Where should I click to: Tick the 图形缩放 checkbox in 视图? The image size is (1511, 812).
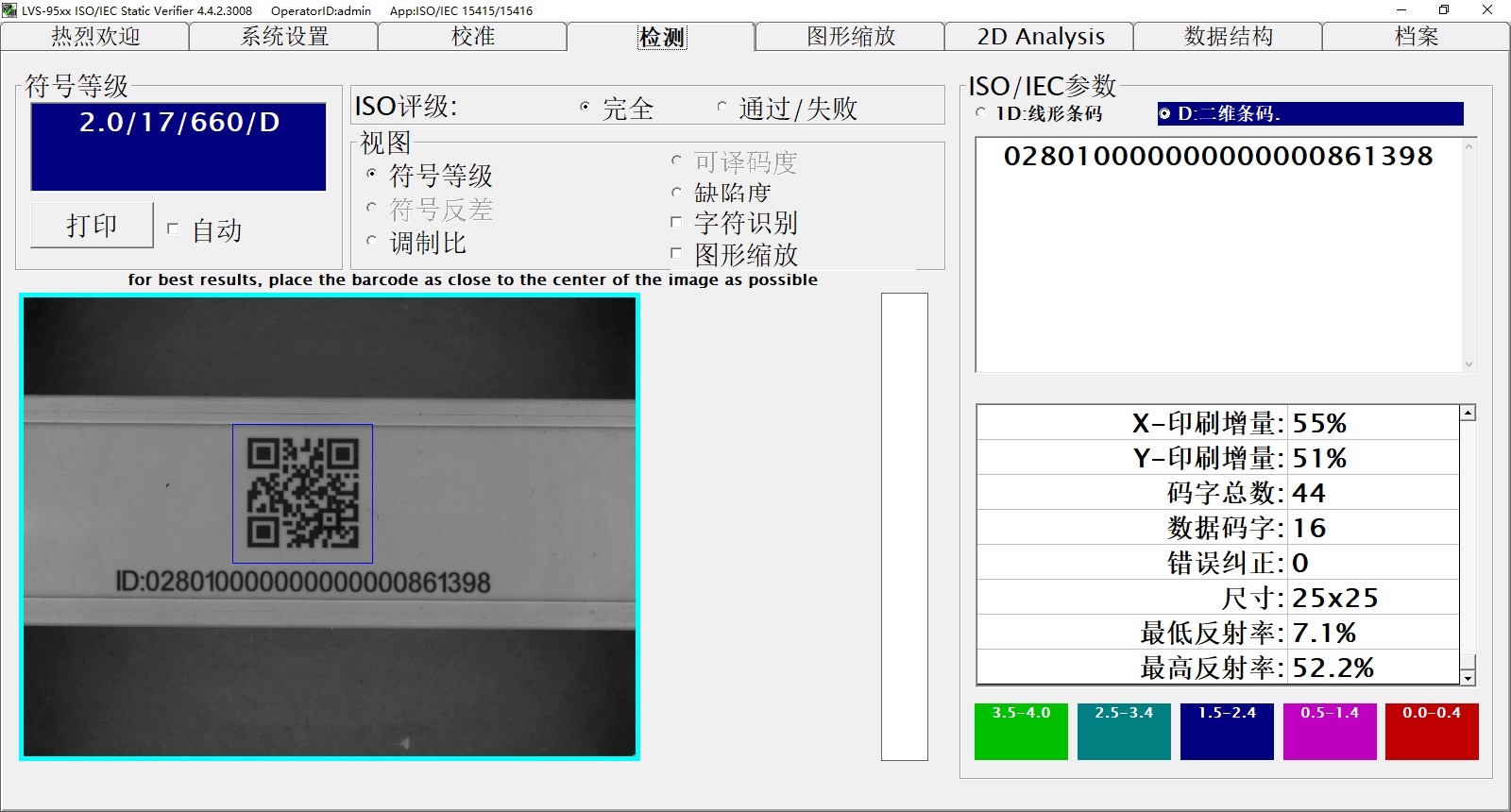[x=676, y=254]
